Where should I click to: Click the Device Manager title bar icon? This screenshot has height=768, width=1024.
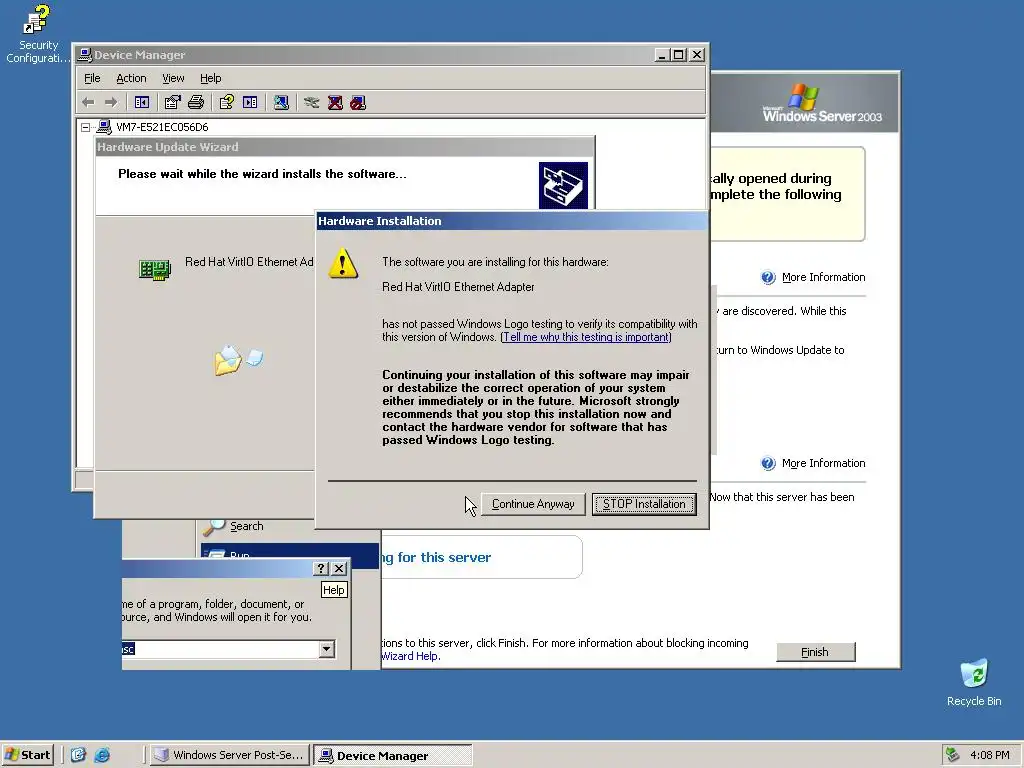(84, 55)
